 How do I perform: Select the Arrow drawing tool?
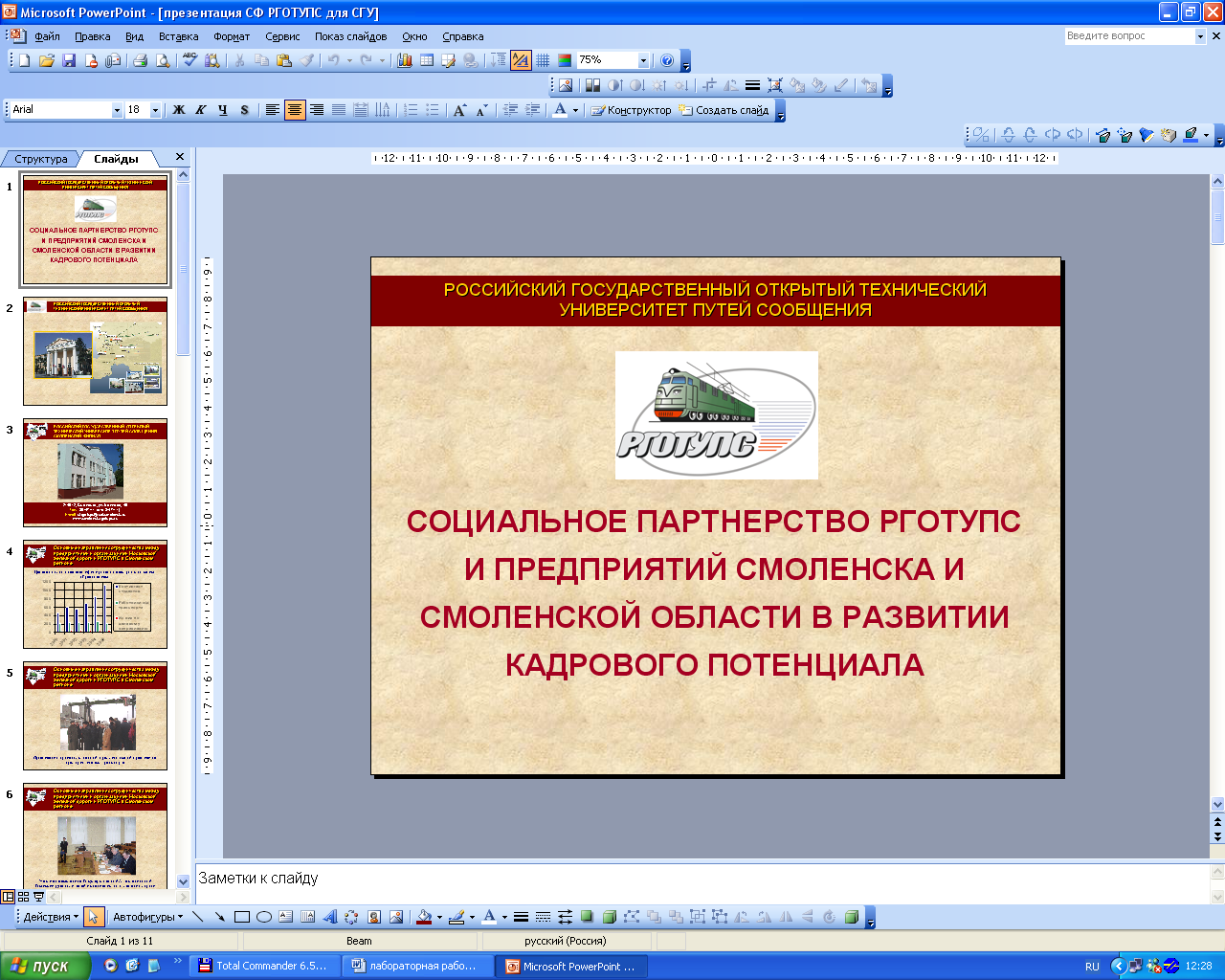(x=219, y=917)
